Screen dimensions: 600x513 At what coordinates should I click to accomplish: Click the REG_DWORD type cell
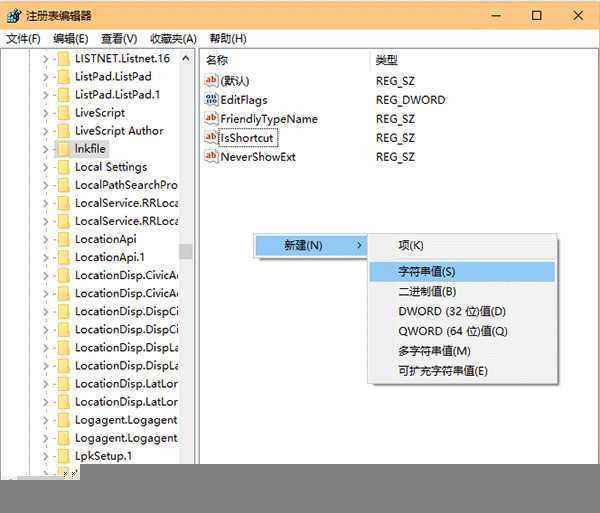click(x=411, y=100)
